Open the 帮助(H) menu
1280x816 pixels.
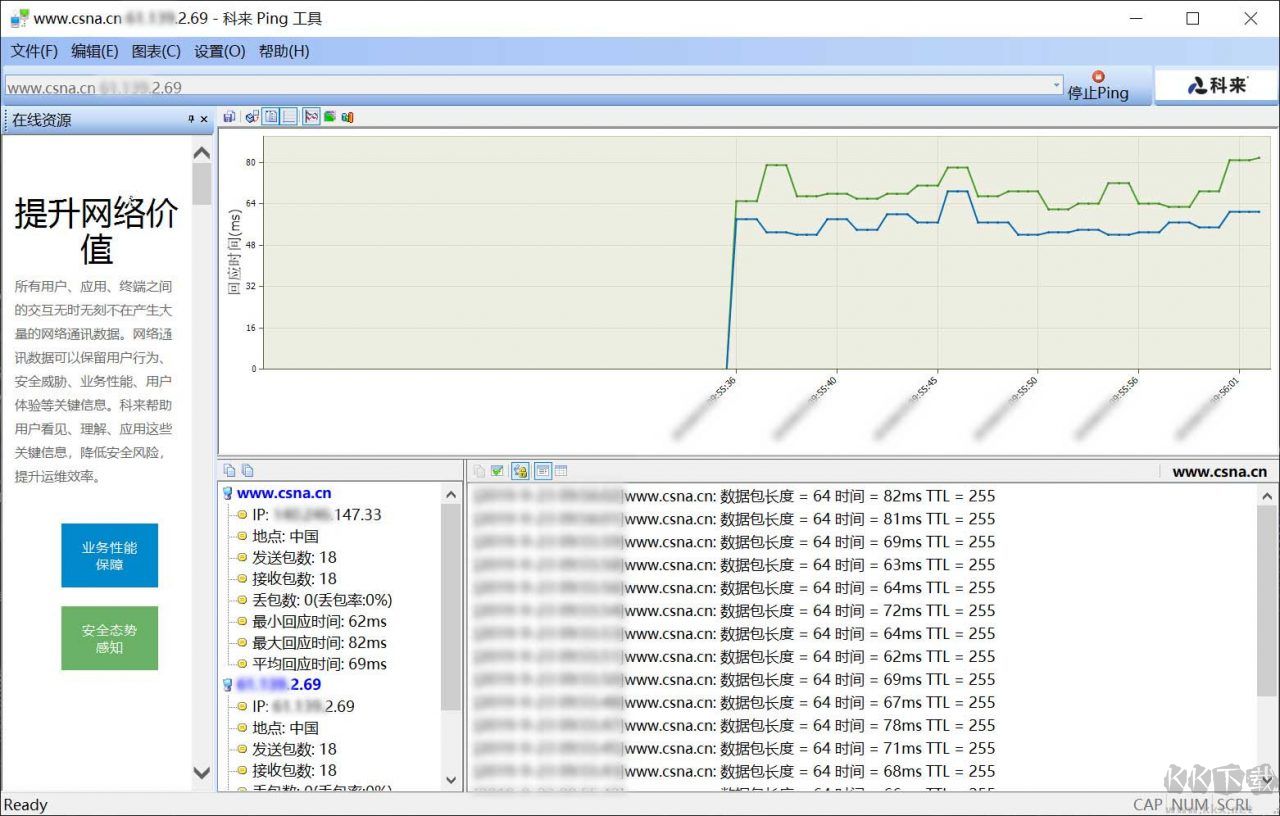click(x=284, y=51)
